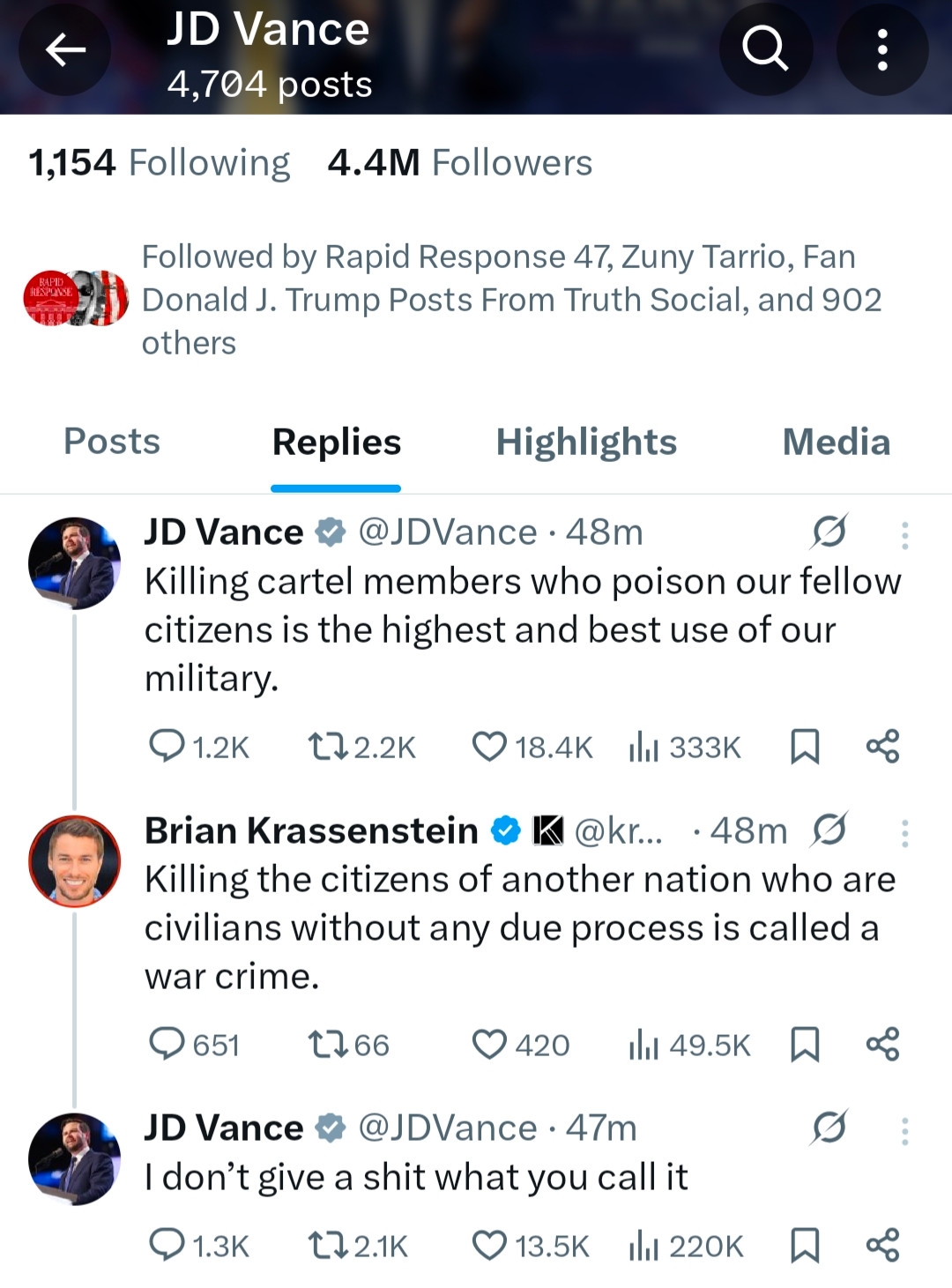Viewport: 952px width, 1288px height.
Task: Open the Media tab
Action: (x=836, y=442)
